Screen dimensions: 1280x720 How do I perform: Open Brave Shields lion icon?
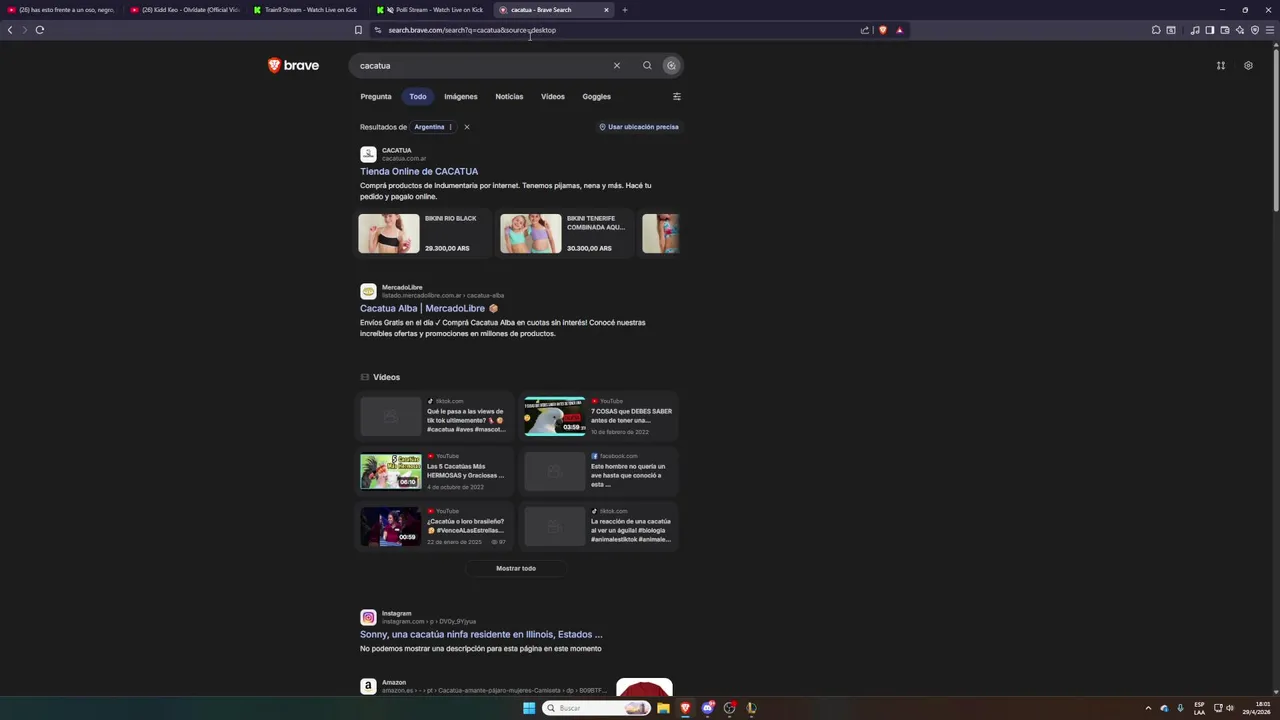click(x=882, y=30)
